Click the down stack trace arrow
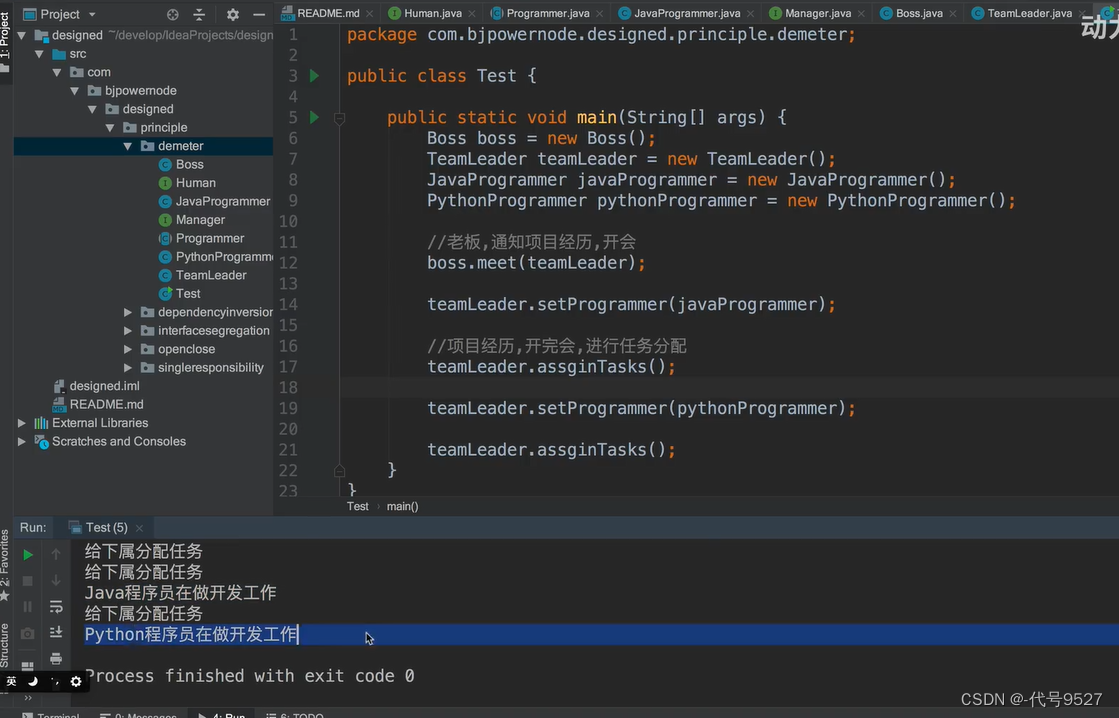 (56, 580)
